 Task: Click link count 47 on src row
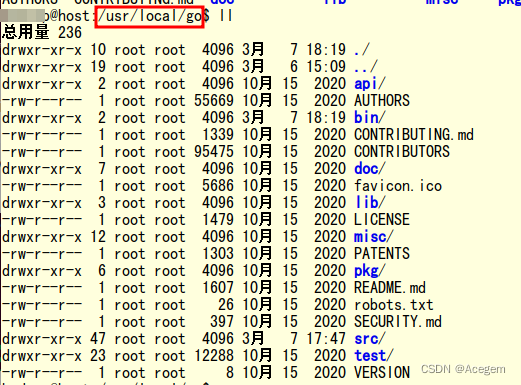[98, 339]
